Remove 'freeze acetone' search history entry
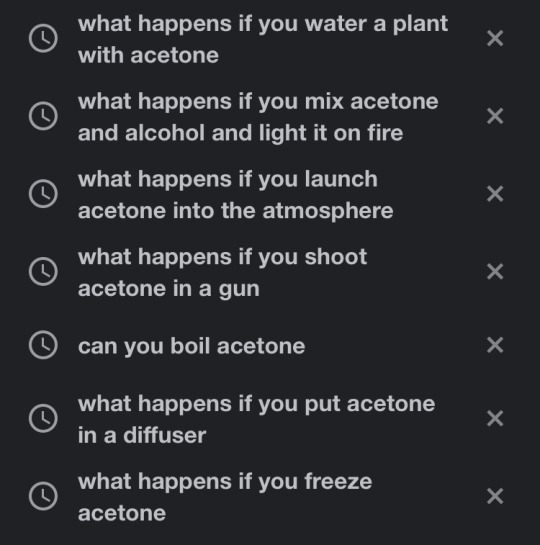This screenshot has height=545, width=540. coord(495,496)
